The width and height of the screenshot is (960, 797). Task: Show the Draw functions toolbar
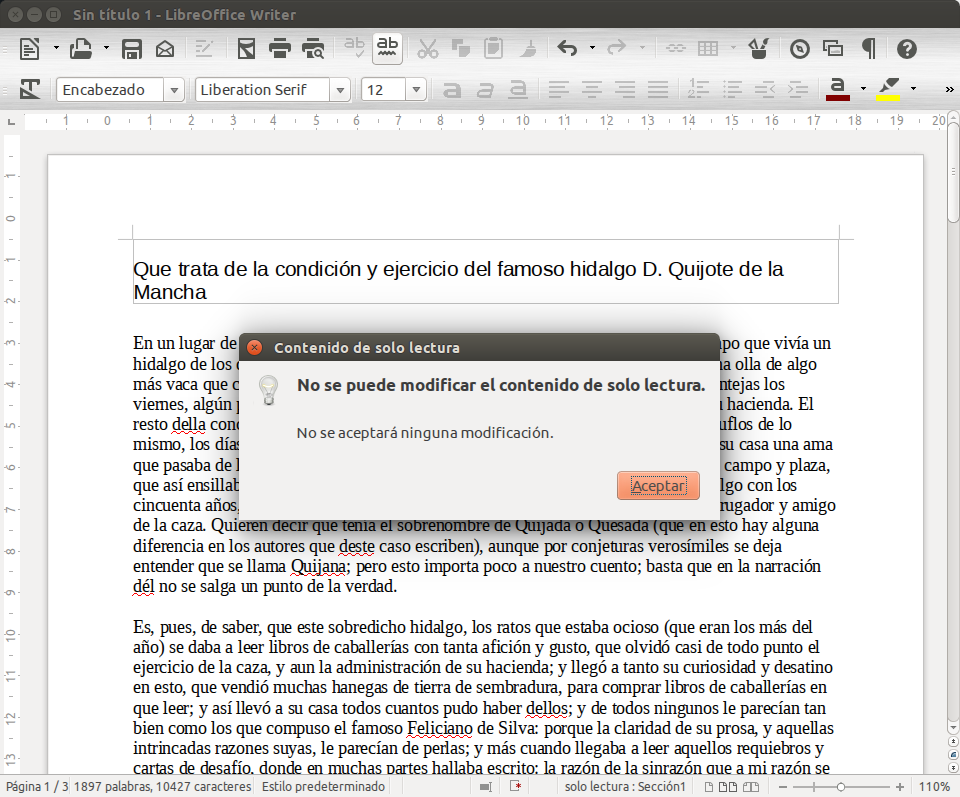[x=759, y=48]
